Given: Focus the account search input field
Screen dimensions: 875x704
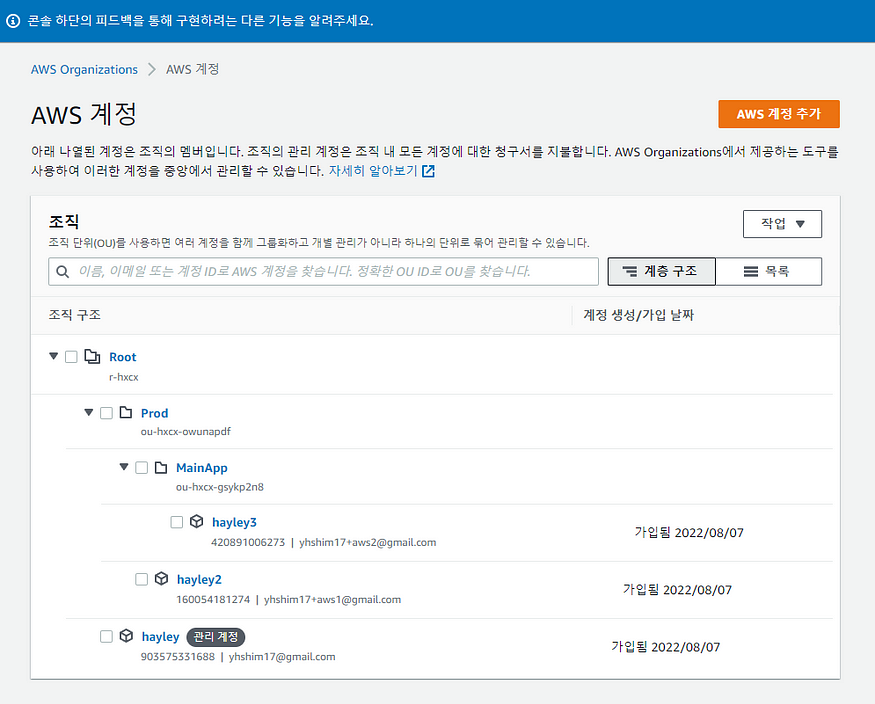Looking at the screenshot, I should point(323,272).
